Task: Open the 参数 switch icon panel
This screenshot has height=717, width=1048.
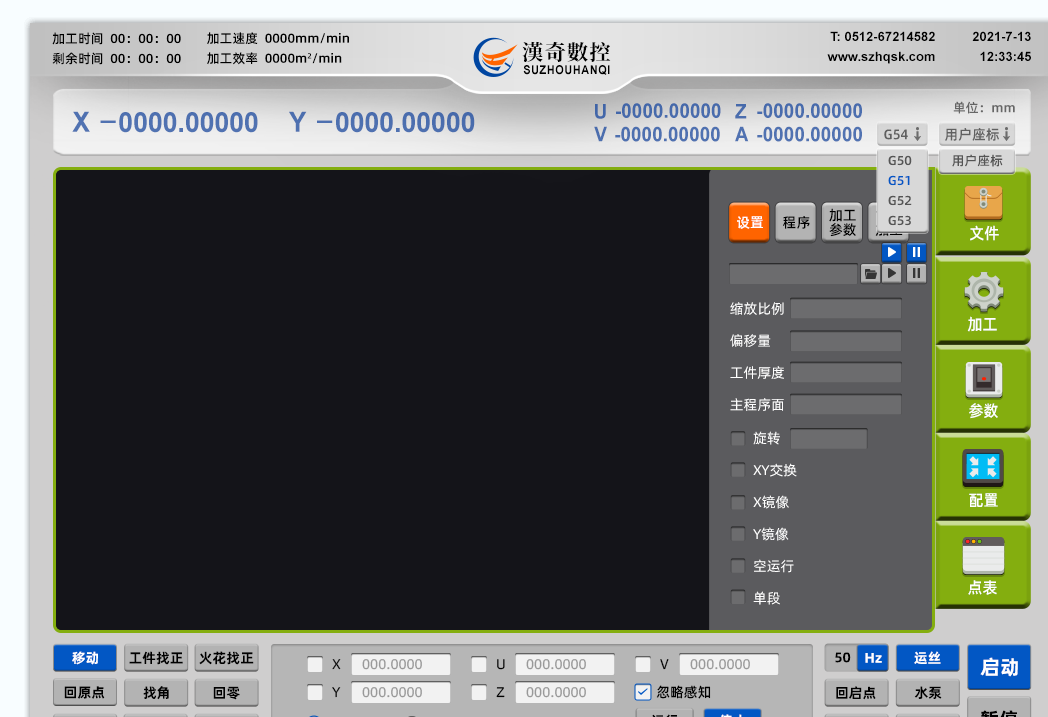Action: (982, 390)
